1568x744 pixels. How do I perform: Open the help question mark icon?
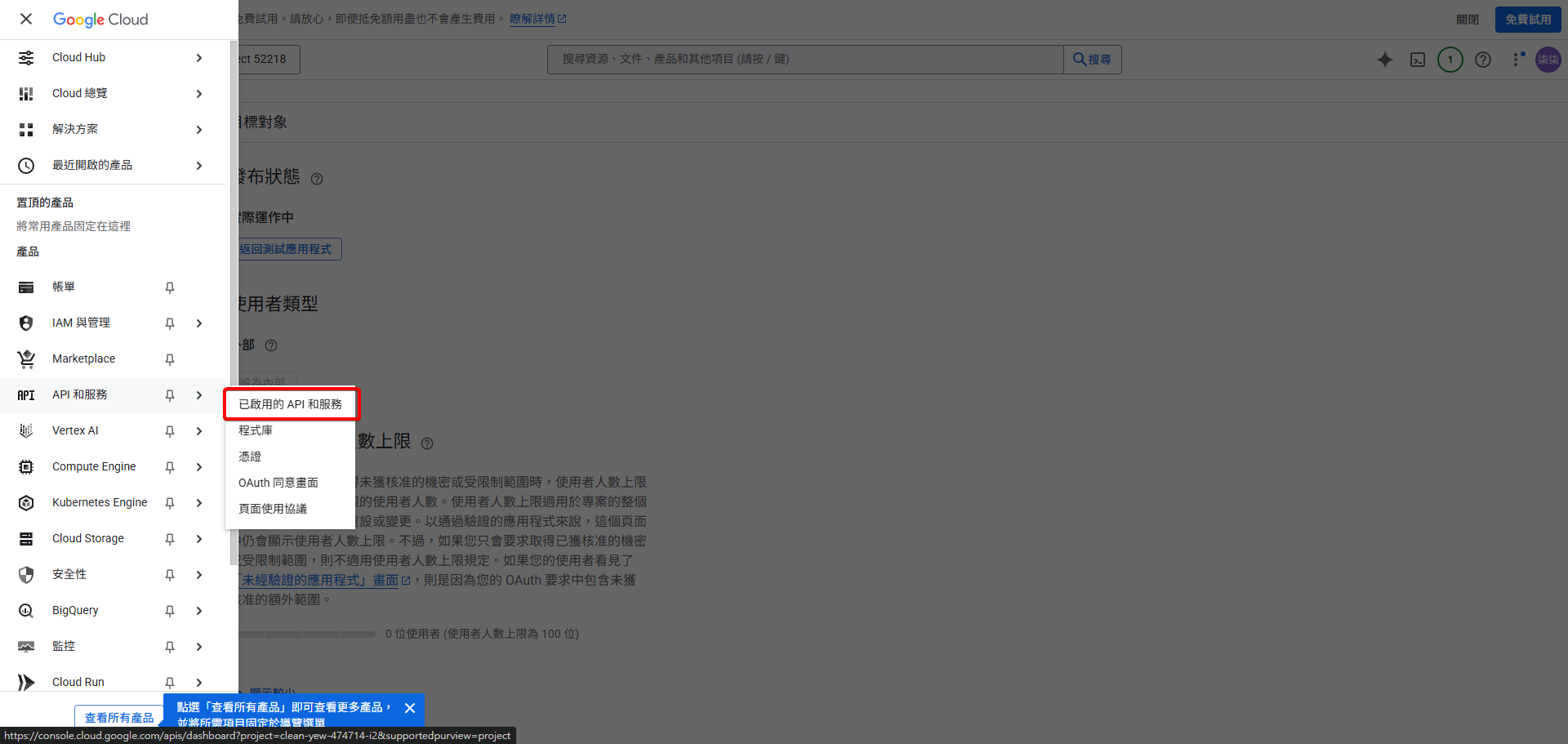tap(1484, 60)
